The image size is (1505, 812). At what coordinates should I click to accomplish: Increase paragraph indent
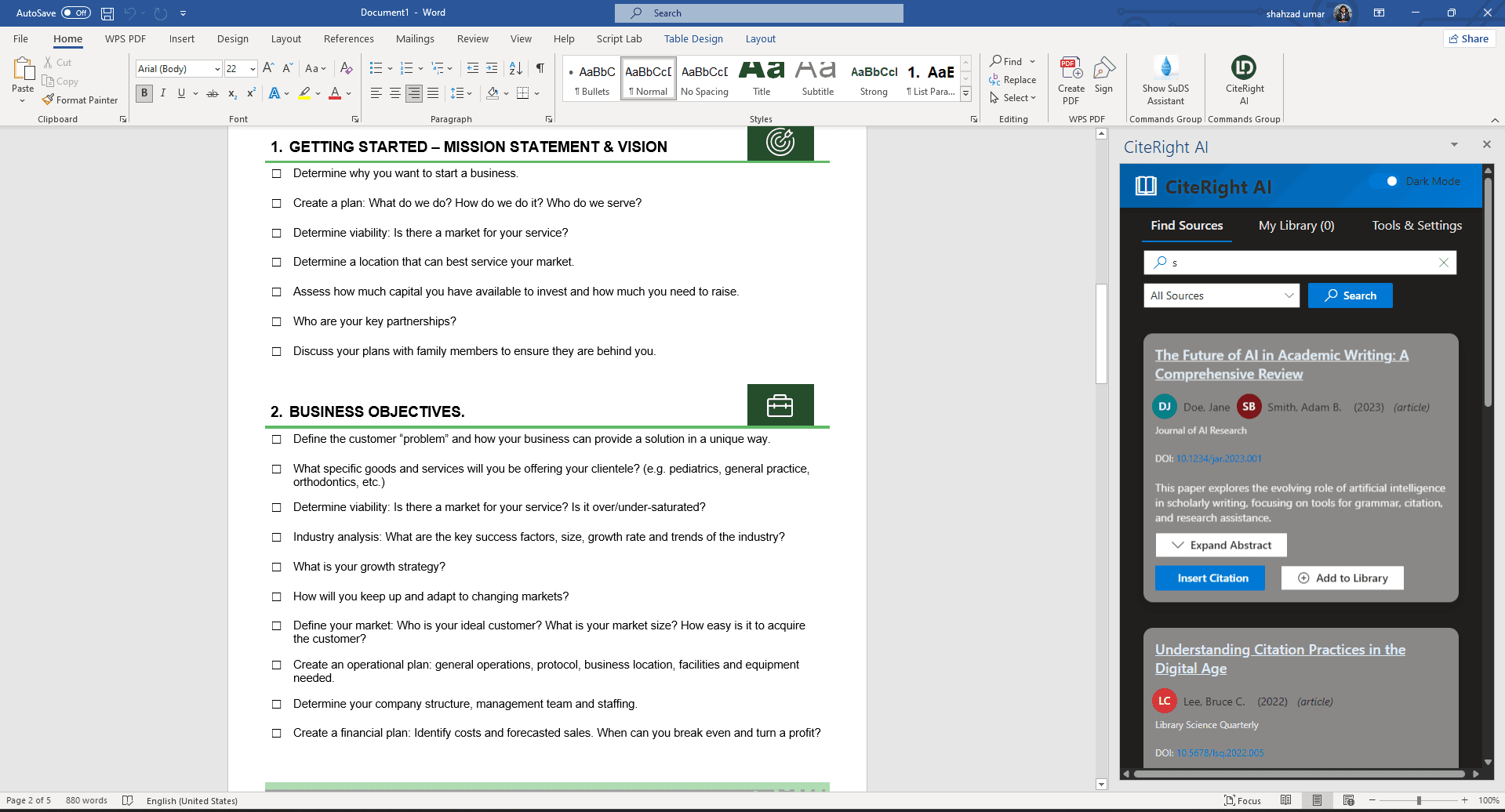(x=492, y=68)
